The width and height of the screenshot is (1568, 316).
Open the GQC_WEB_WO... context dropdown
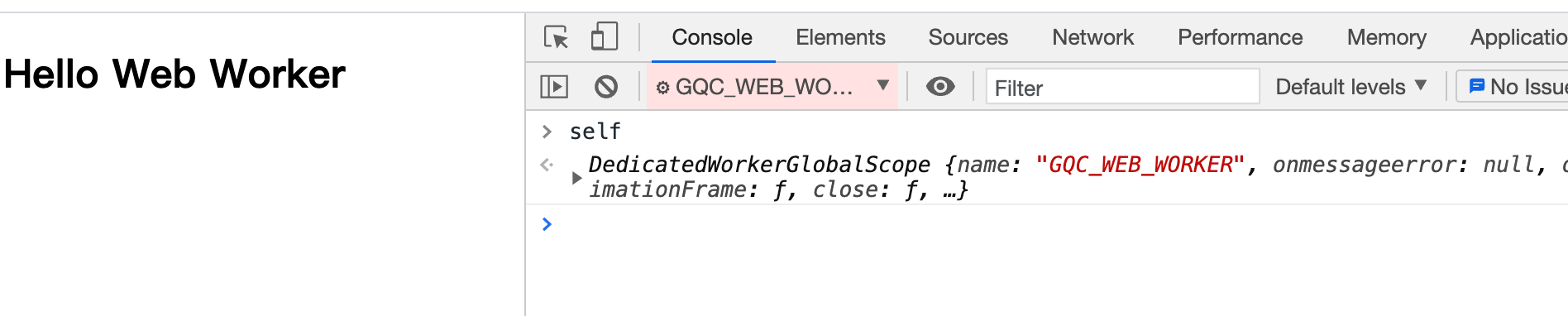pyautogui.click(x=772, y=86)
